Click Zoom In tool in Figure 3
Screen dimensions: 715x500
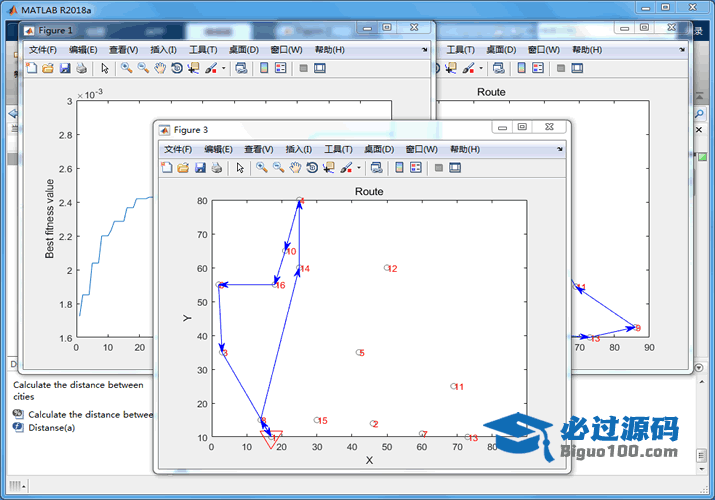(261, 168)
